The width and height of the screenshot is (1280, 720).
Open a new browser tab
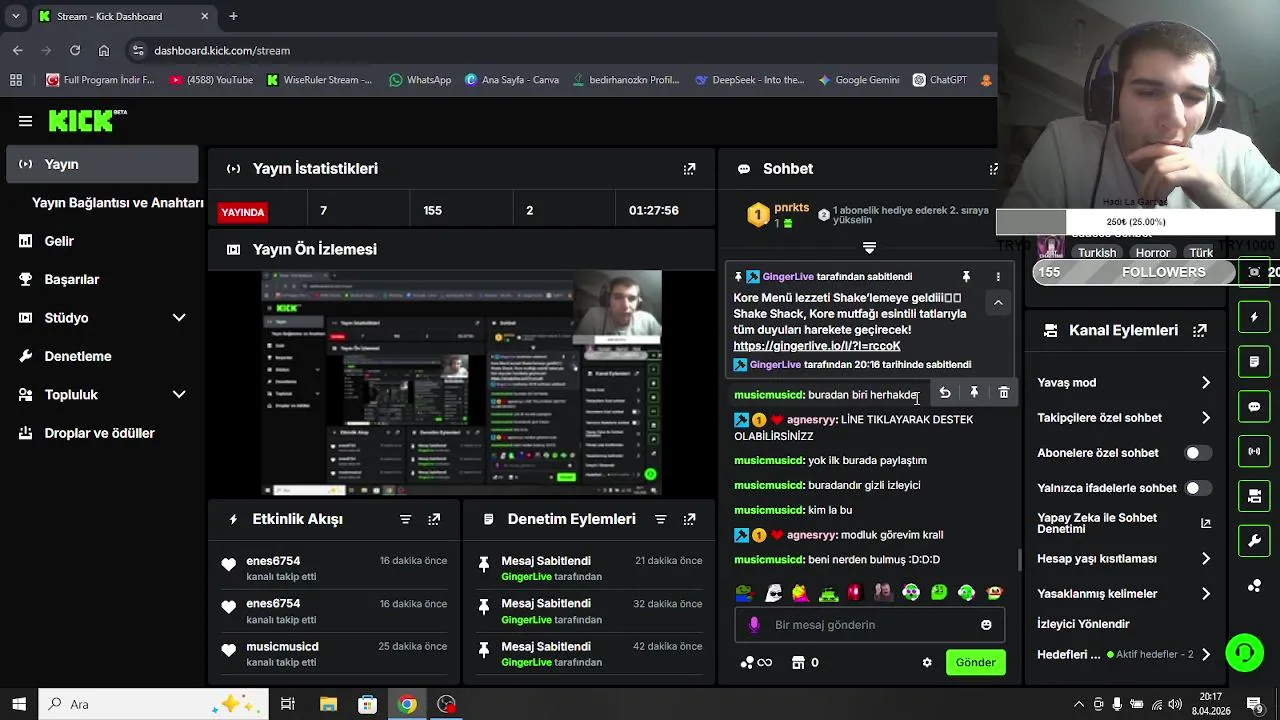point(233,16)
